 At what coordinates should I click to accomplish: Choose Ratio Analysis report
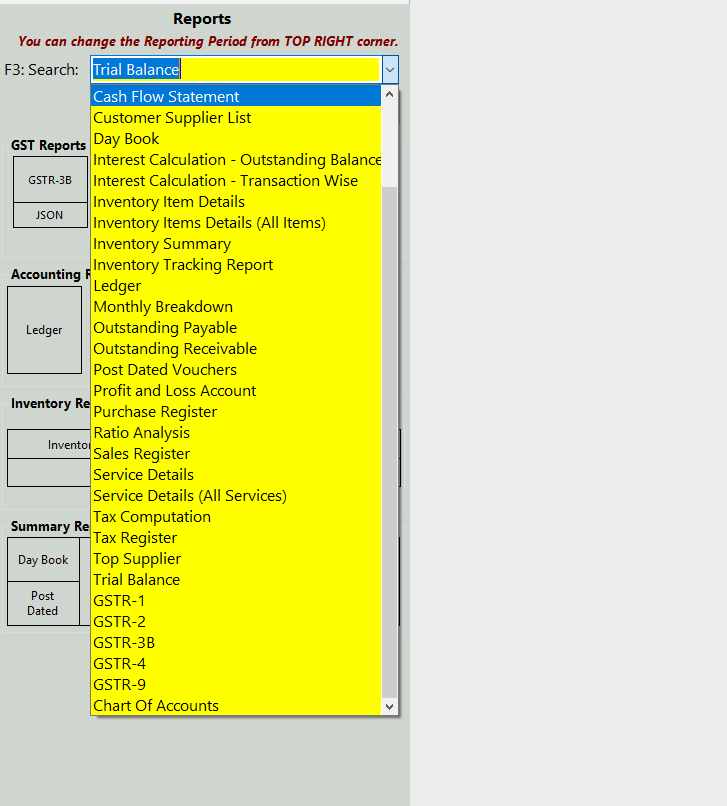click(236, 433)
